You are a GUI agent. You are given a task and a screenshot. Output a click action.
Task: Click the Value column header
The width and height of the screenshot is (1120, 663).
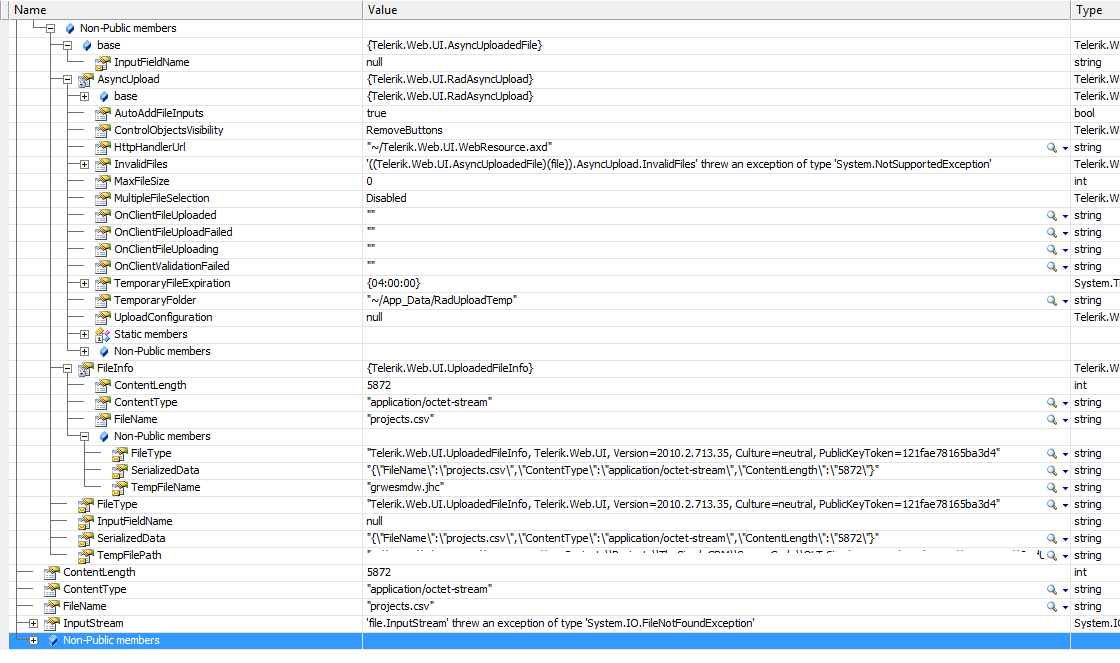tap(716, 10)
